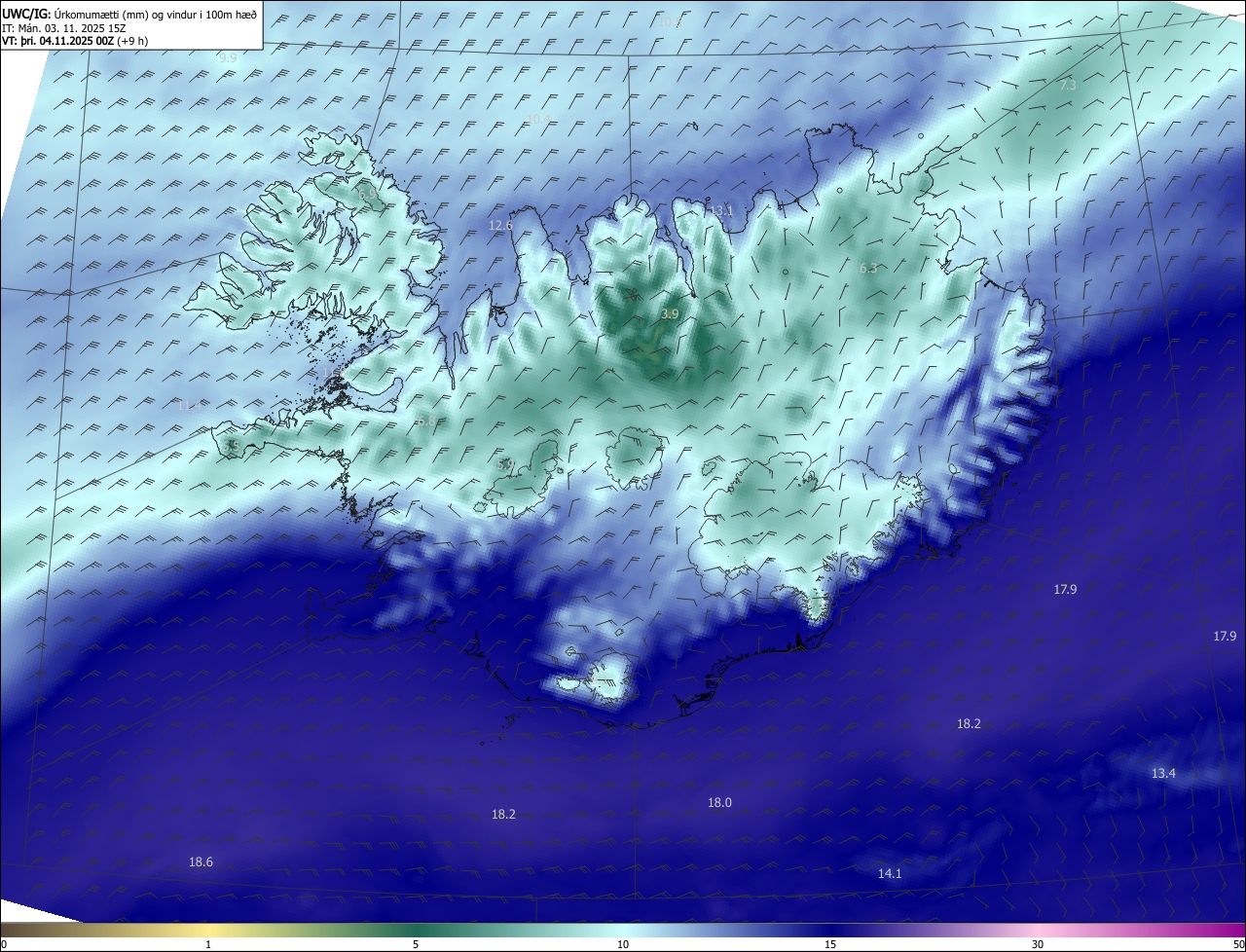This screenshot has height=952, width=1246.
Task: Click the 10.4 value label on the map
Action: (538, 119)
